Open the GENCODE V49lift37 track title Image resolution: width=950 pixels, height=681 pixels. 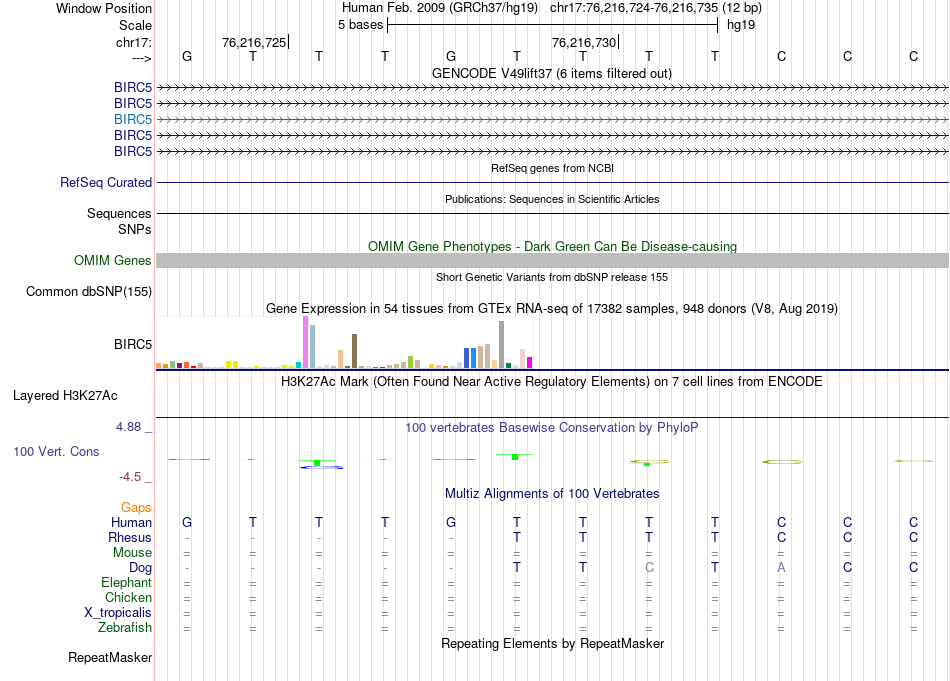pos(551,73)
